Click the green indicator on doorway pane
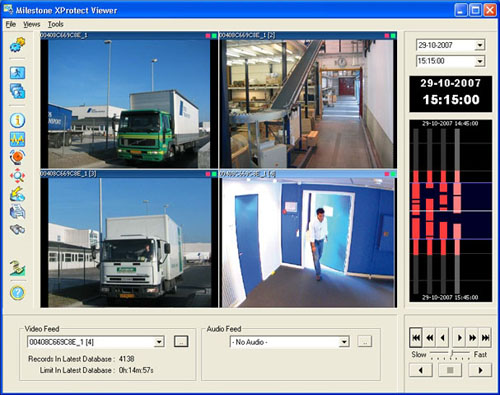The height and width of the screenshot is (395, 500). point(393,174)
